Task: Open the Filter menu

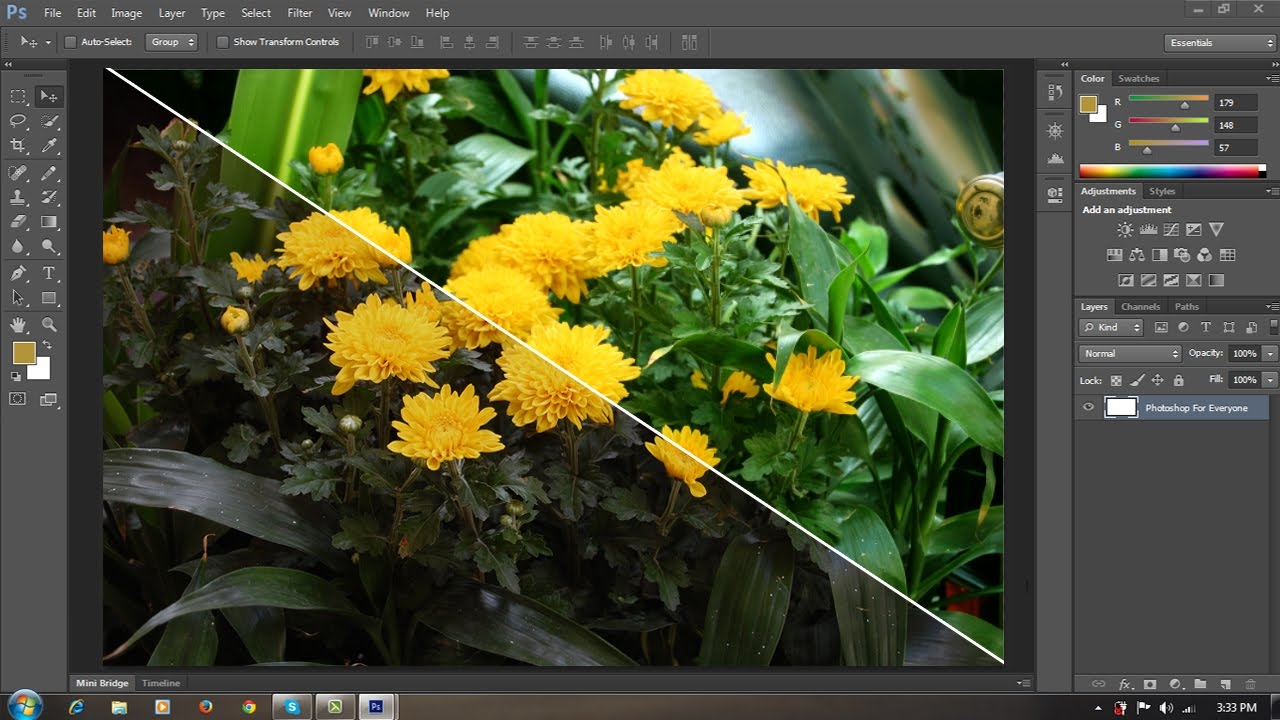Action: click(300, 13)
